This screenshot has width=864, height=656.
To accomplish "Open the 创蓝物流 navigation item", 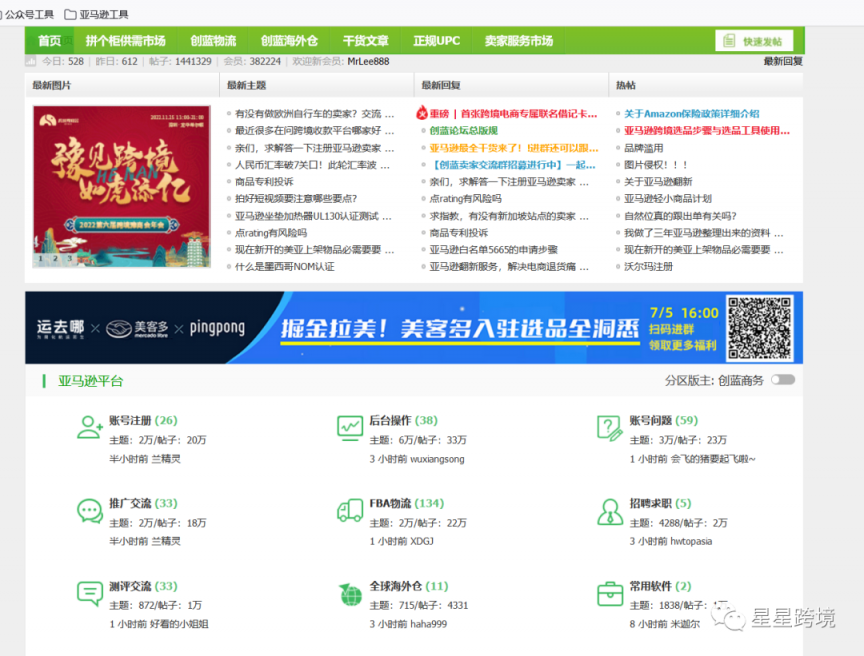I will (x=213, y=41).
